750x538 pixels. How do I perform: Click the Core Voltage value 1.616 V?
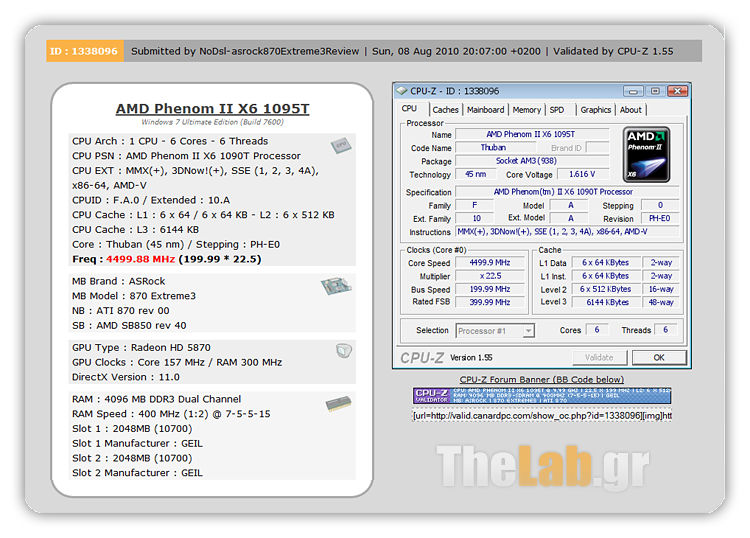tap(582, 175)
